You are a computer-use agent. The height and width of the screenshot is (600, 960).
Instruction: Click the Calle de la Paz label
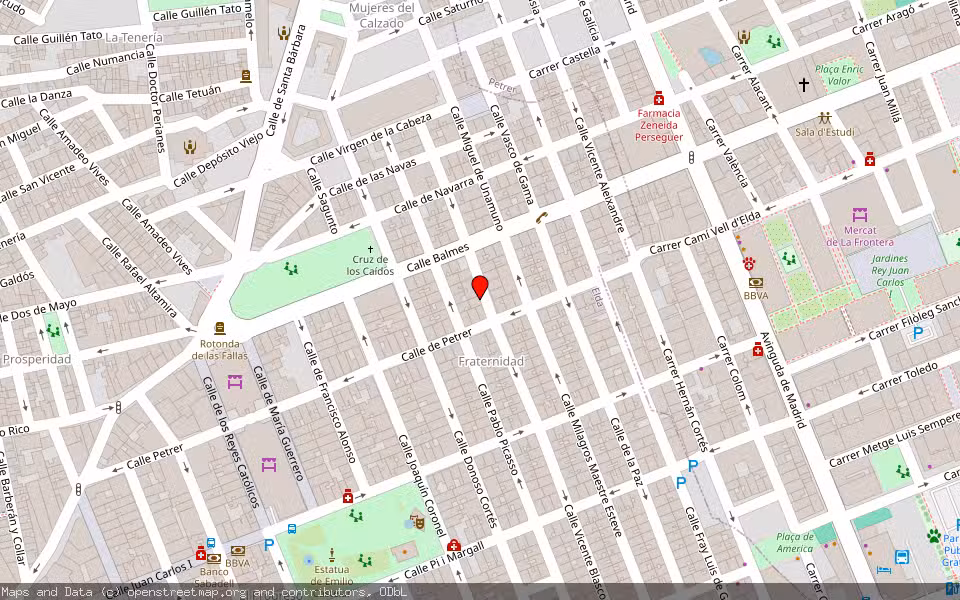click(x=628, y=452)
